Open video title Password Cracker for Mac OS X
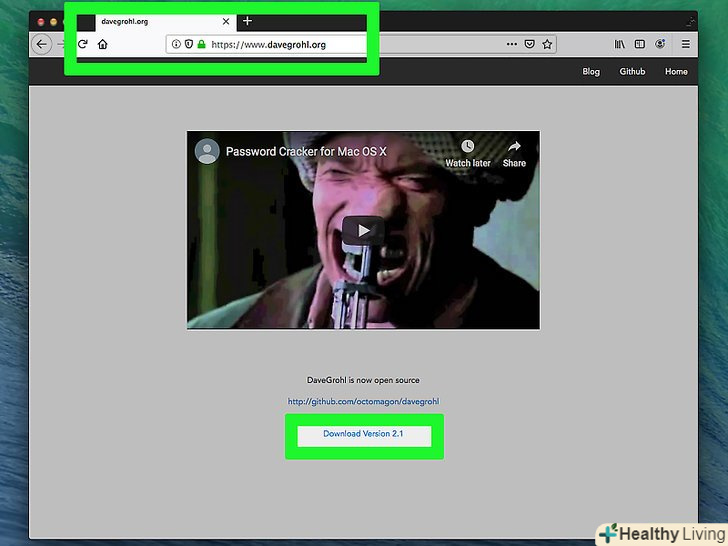Viewport: 728px width, 546px height. tap(306, 151)
